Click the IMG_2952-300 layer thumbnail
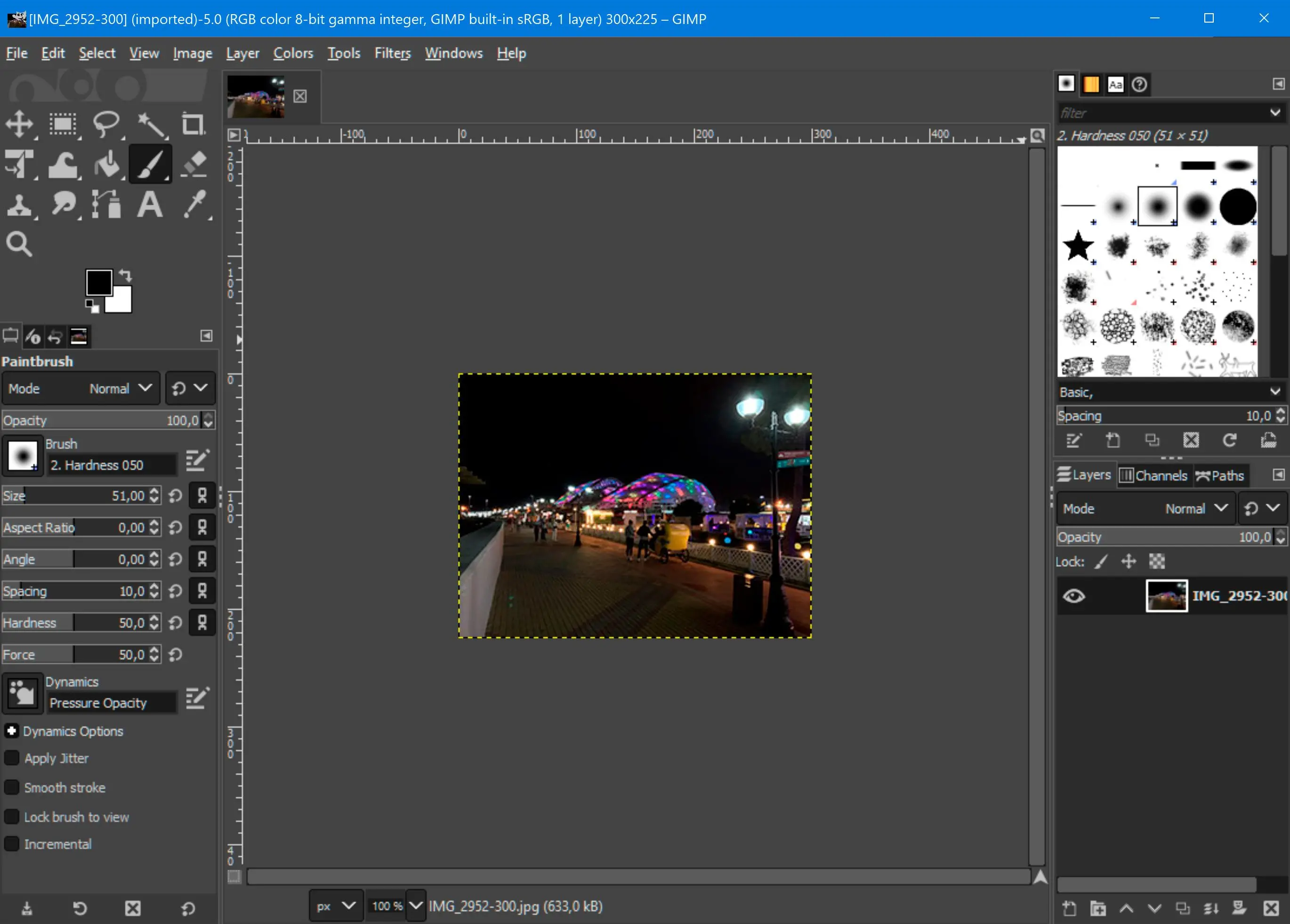The height and width of the screenshot is (924, 1290). pos(1163,596)
